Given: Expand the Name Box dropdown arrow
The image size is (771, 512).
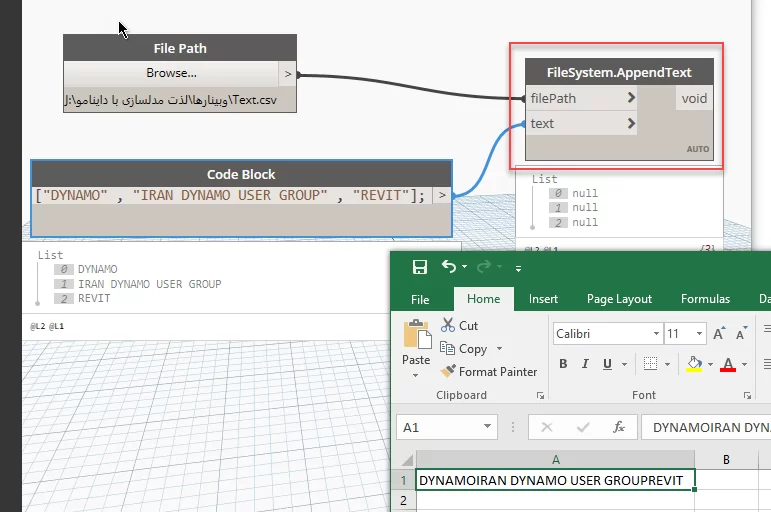Looking at the screenshot, I should coord(487,427).
